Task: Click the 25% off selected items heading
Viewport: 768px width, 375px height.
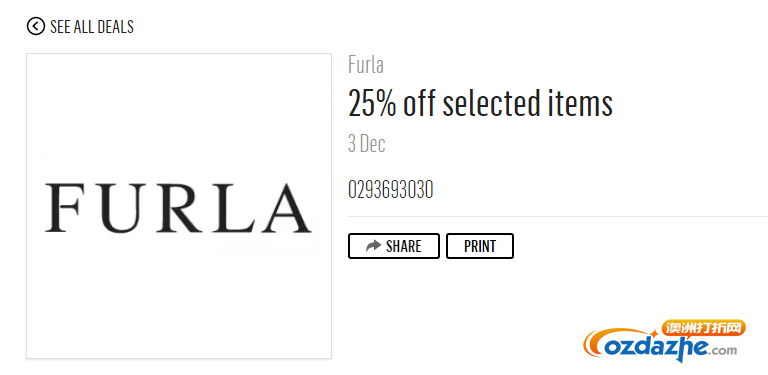Action: point(480,103)
